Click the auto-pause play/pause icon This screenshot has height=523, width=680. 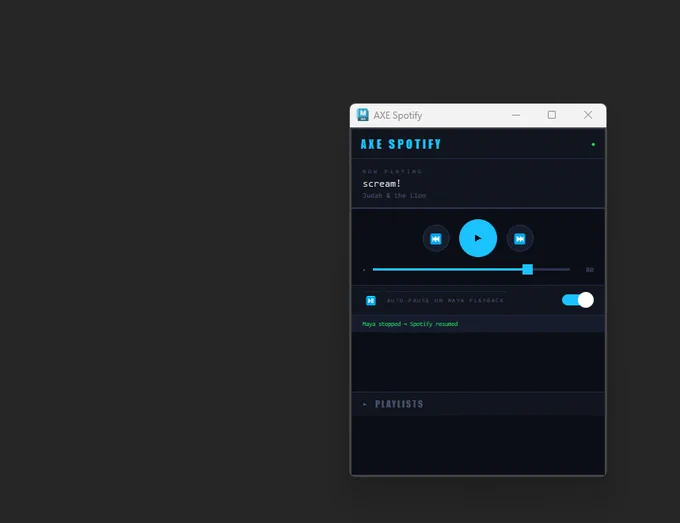[371, 301]
